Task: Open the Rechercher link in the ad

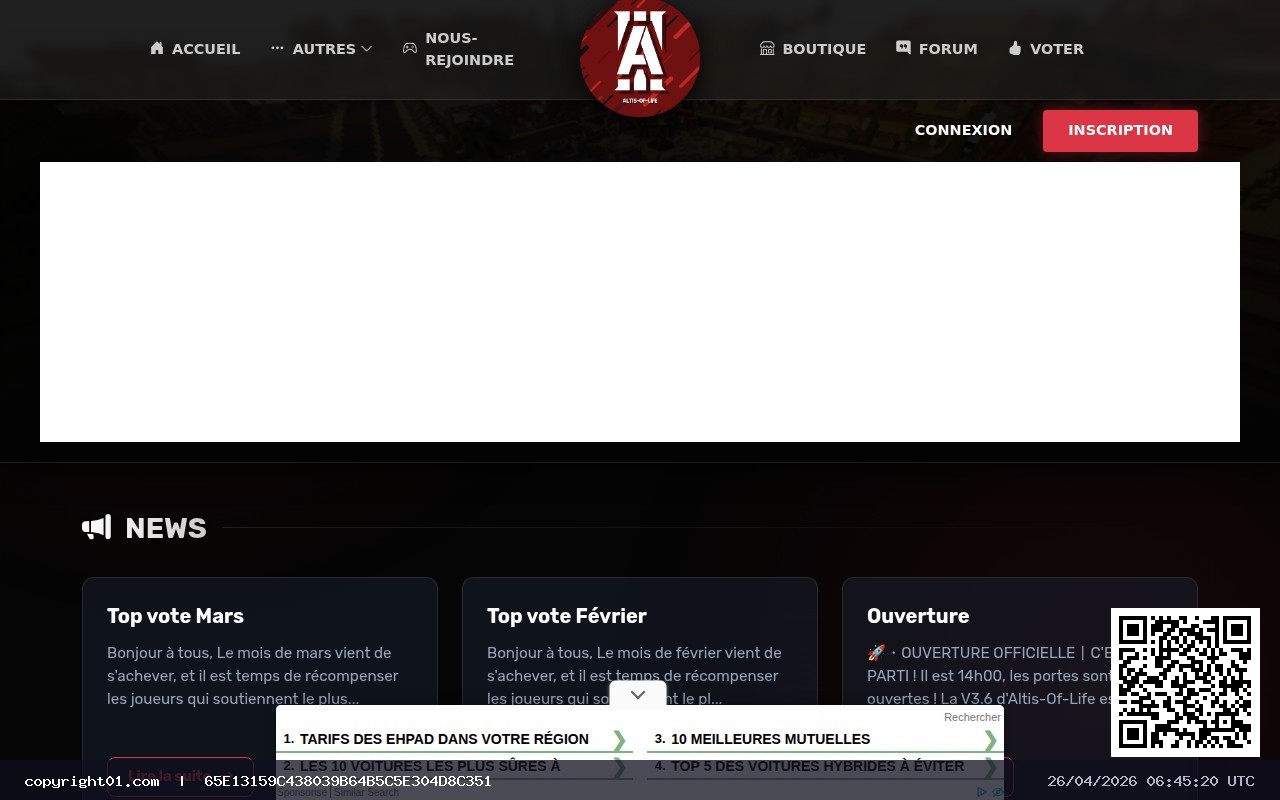Action: [x=971, y=717]
